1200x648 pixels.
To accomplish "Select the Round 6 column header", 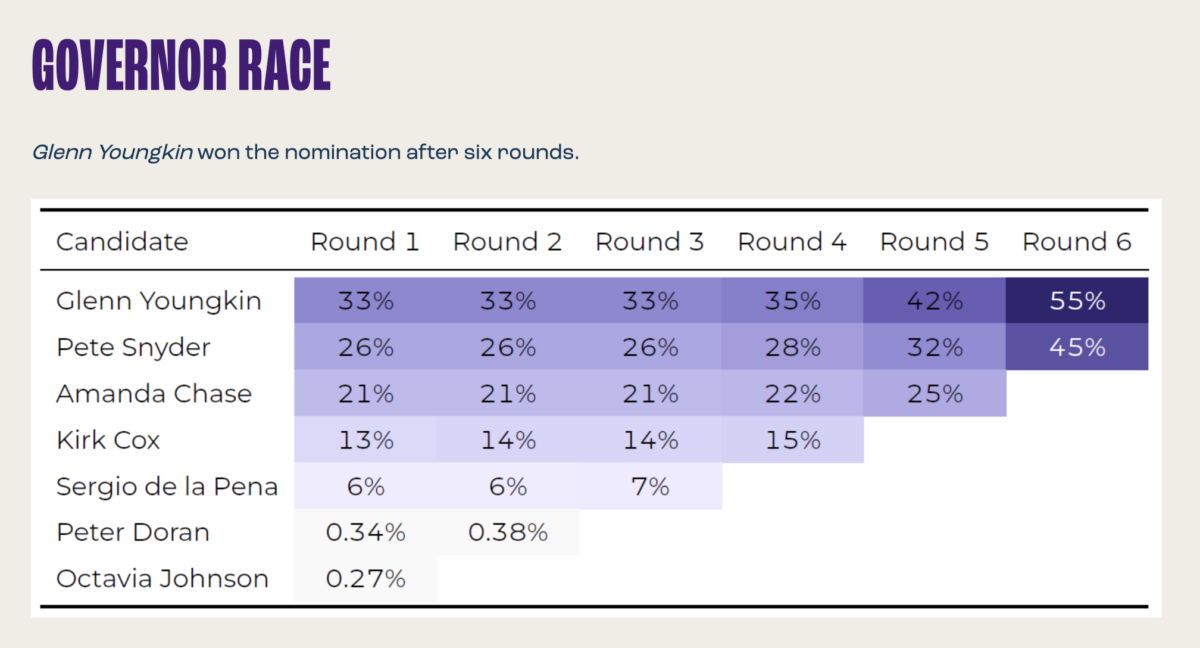I will point(1077,242).
